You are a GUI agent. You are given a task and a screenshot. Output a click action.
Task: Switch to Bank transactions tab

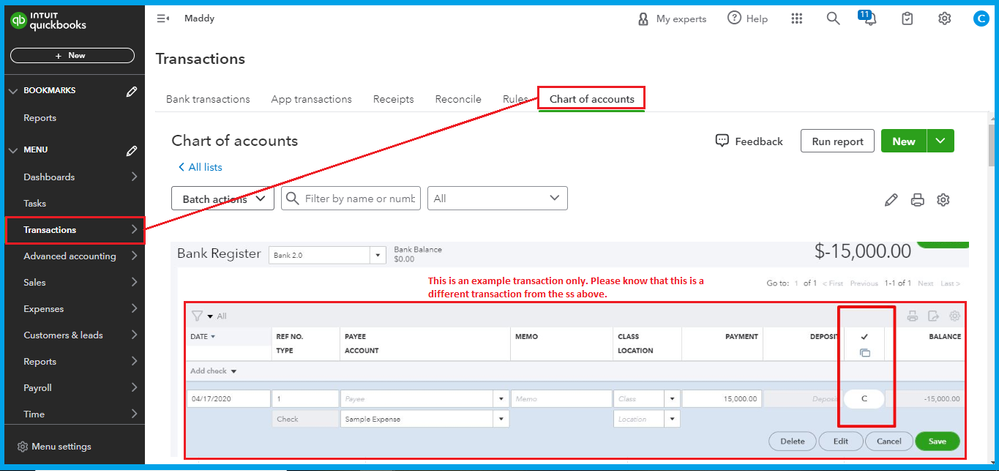(x=208, y=99)
